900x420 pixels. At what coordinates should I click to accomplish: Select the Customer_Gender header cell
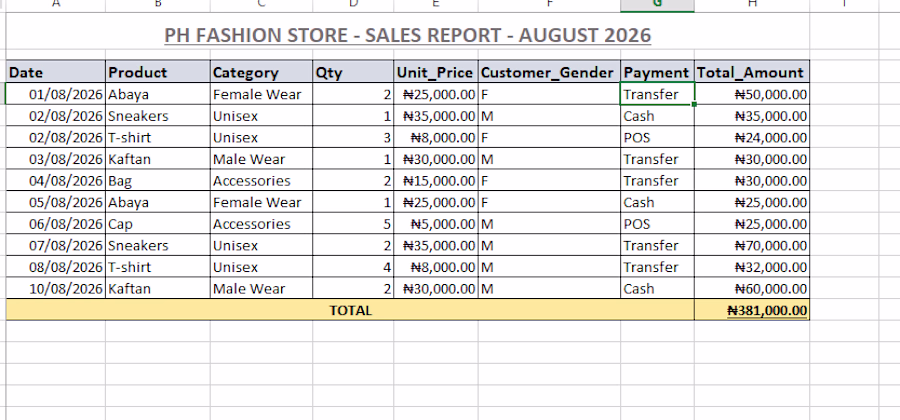549,72
